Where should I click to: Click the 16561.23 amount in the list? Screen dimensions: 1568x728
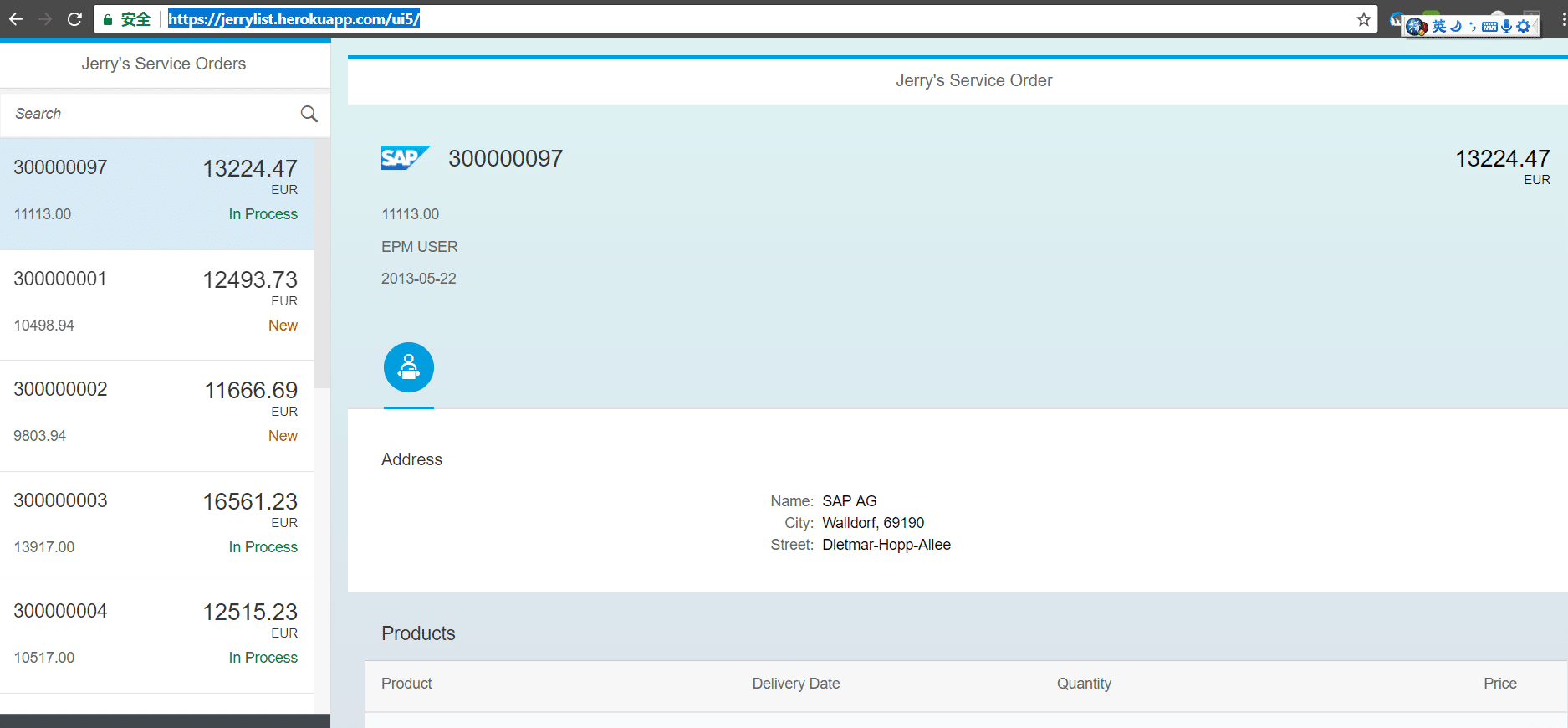(250, 501)
